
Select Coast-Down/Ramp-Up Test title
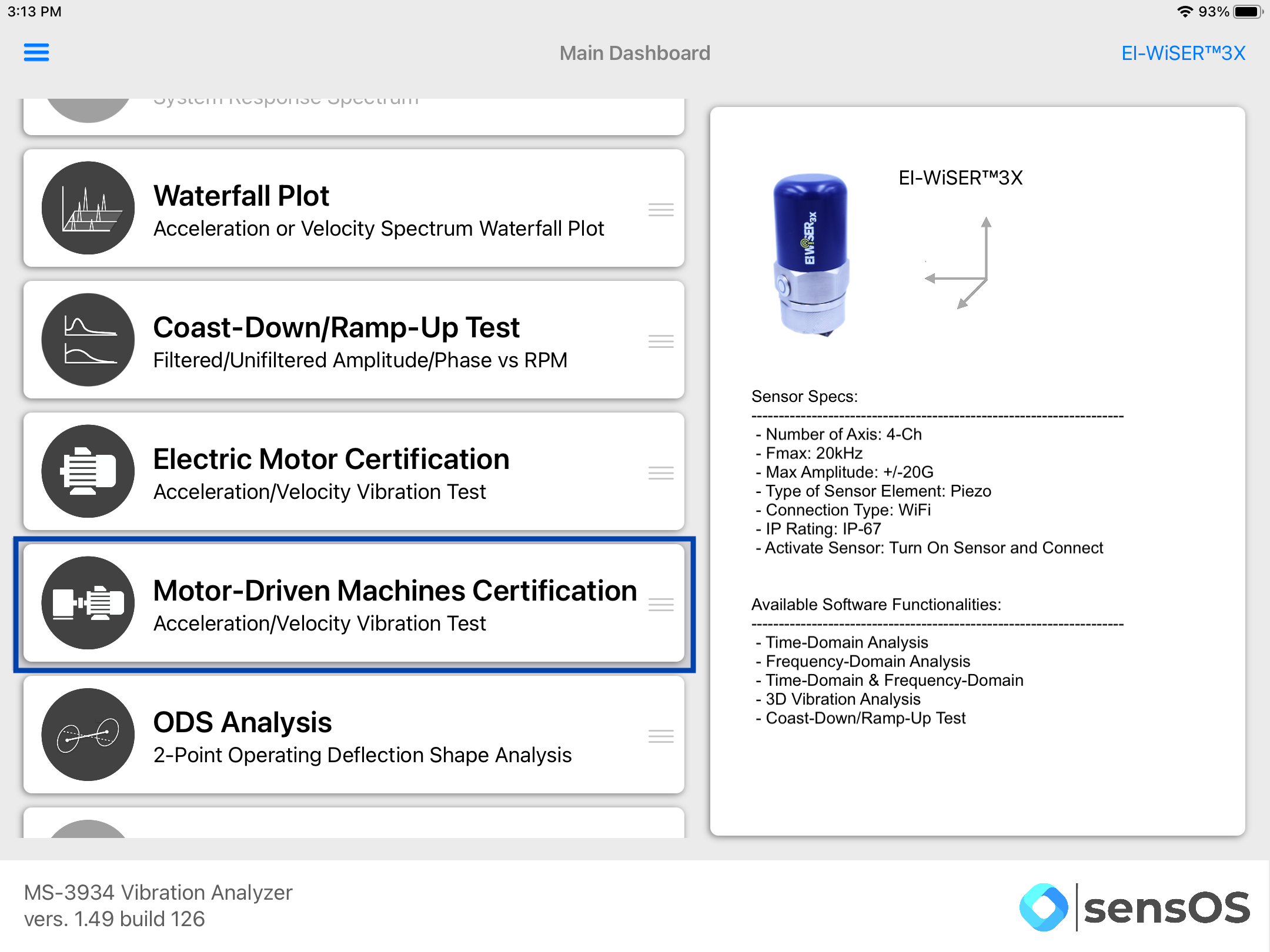tap(336, 327)
